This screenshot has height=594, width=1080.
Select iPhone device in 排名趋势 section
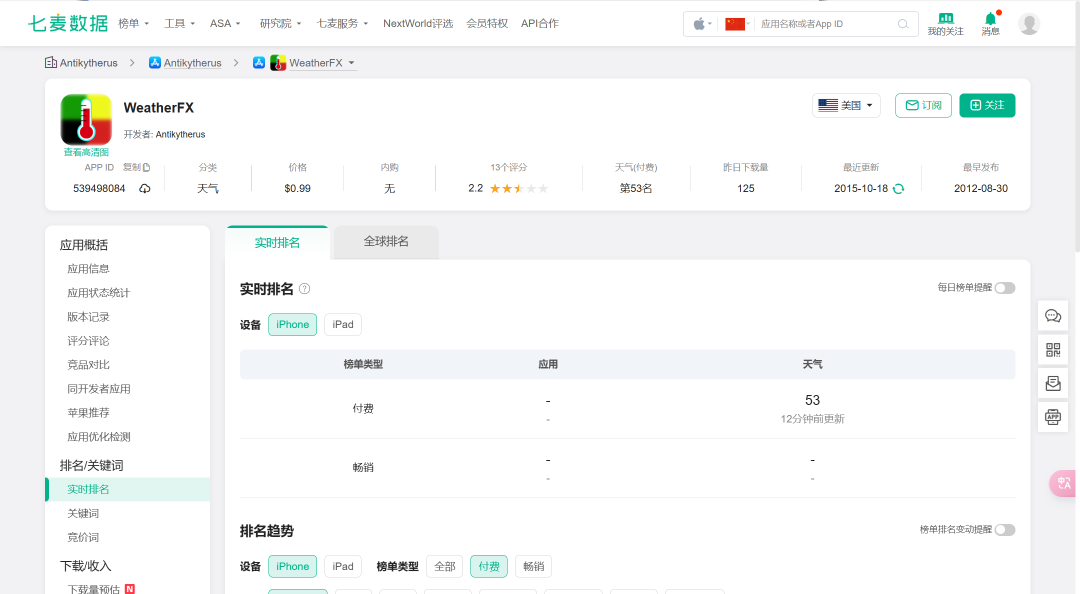tap(293, 566)
